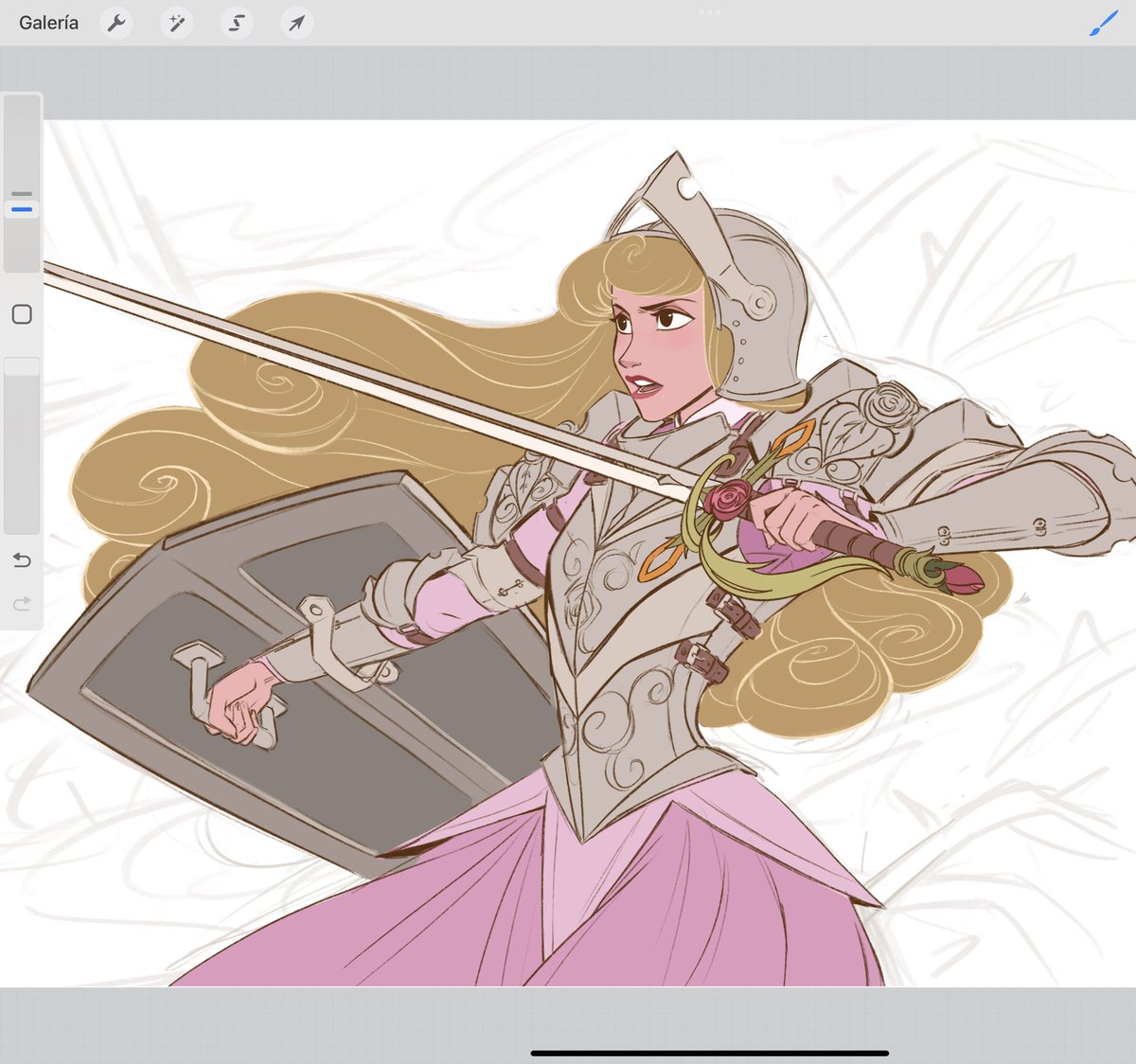
Task: Tap the Transform toolbar item to move artwork
Action: [x=296, y=23]
